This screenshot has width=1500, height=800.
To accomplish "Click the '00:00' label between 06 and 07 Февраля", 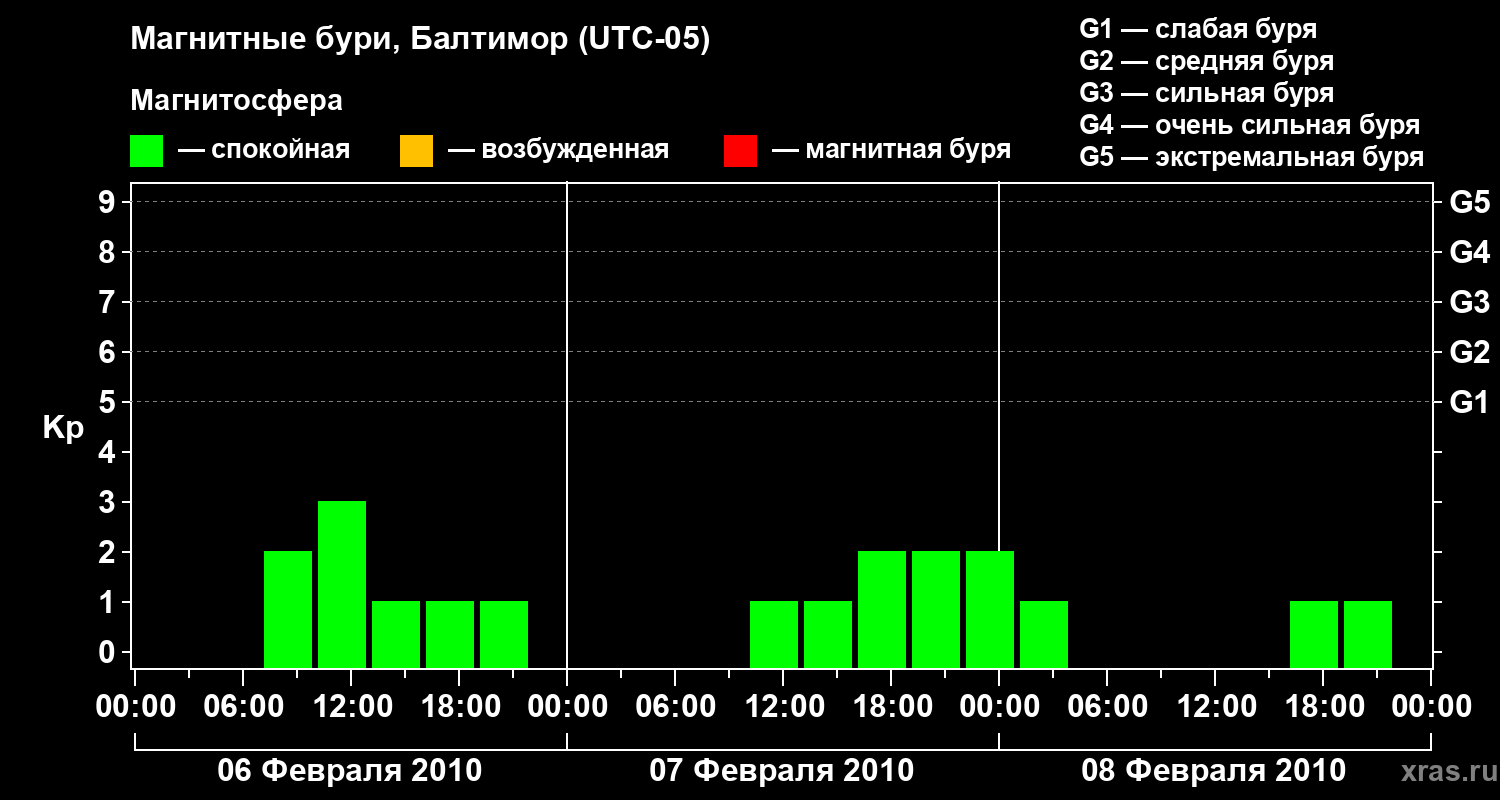I will [567, 707].
